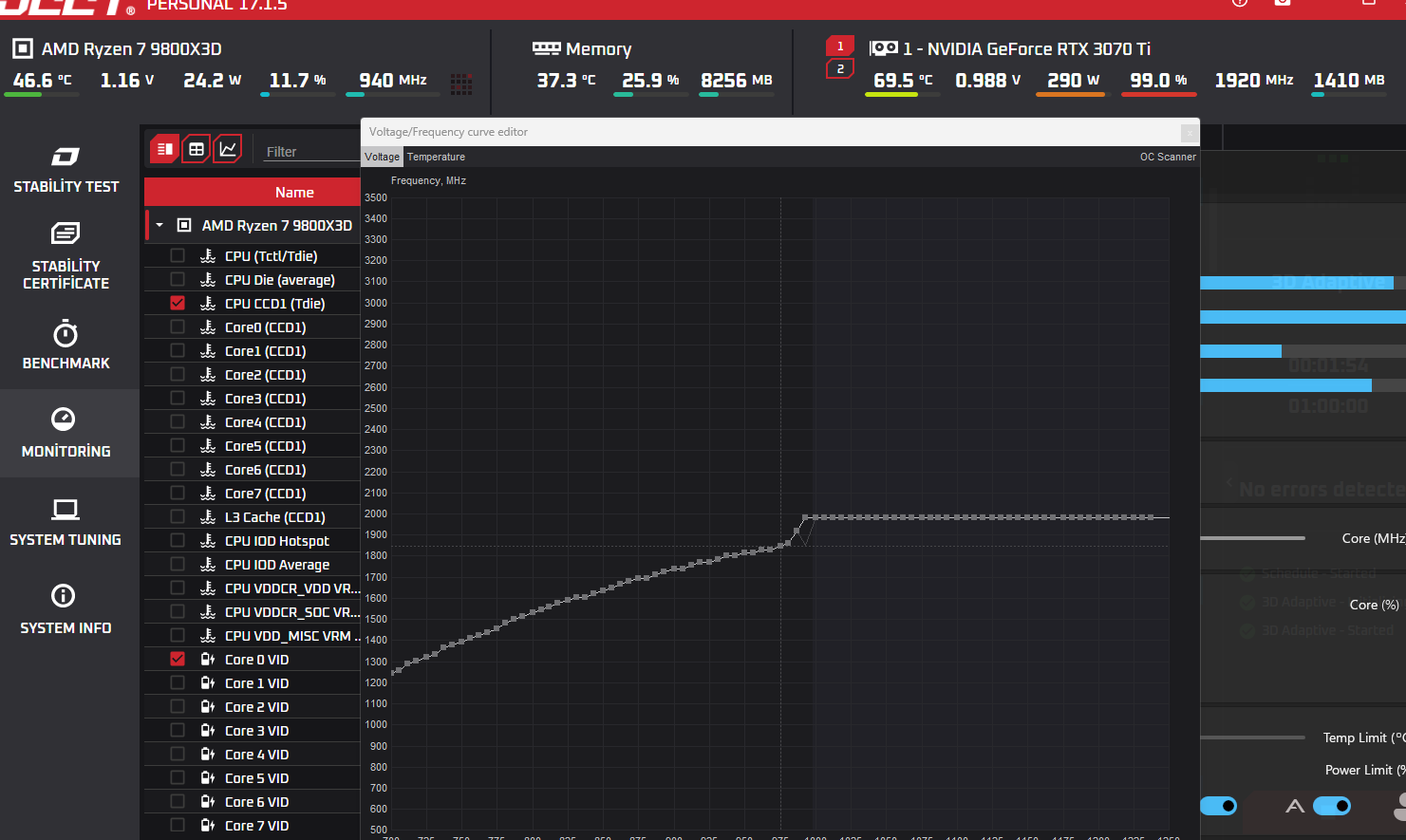Screen dimensions: 1406x840
Task: Click the voltage icon of Core 6 VID
Action: 208,802
